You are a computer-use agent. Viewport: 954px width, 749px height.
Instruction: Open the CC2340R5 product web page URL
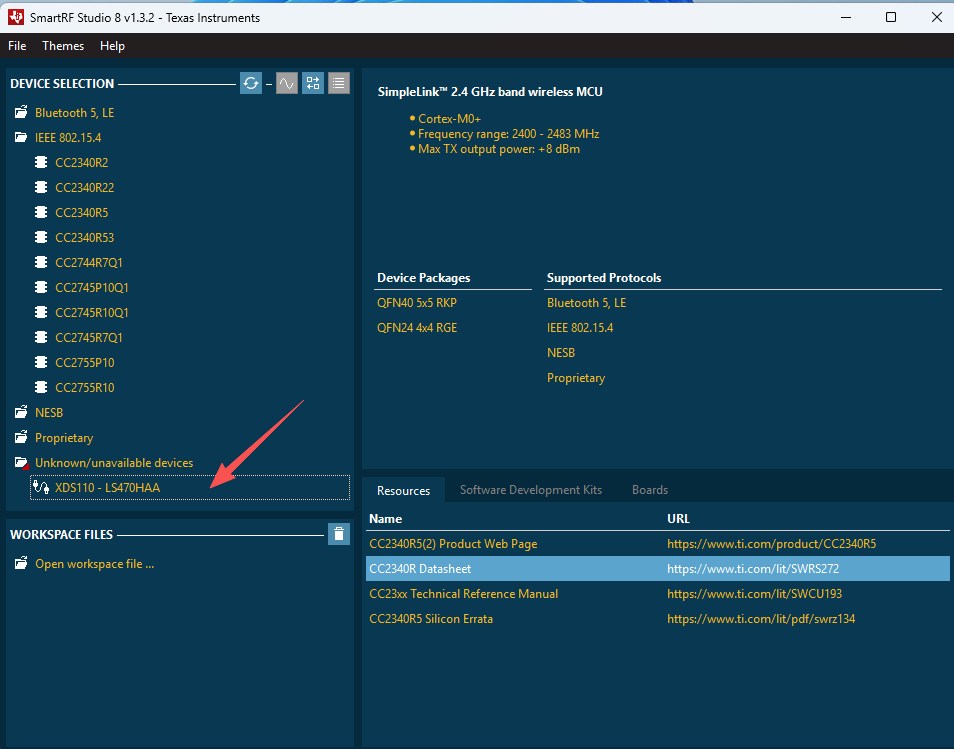[771, 543]
